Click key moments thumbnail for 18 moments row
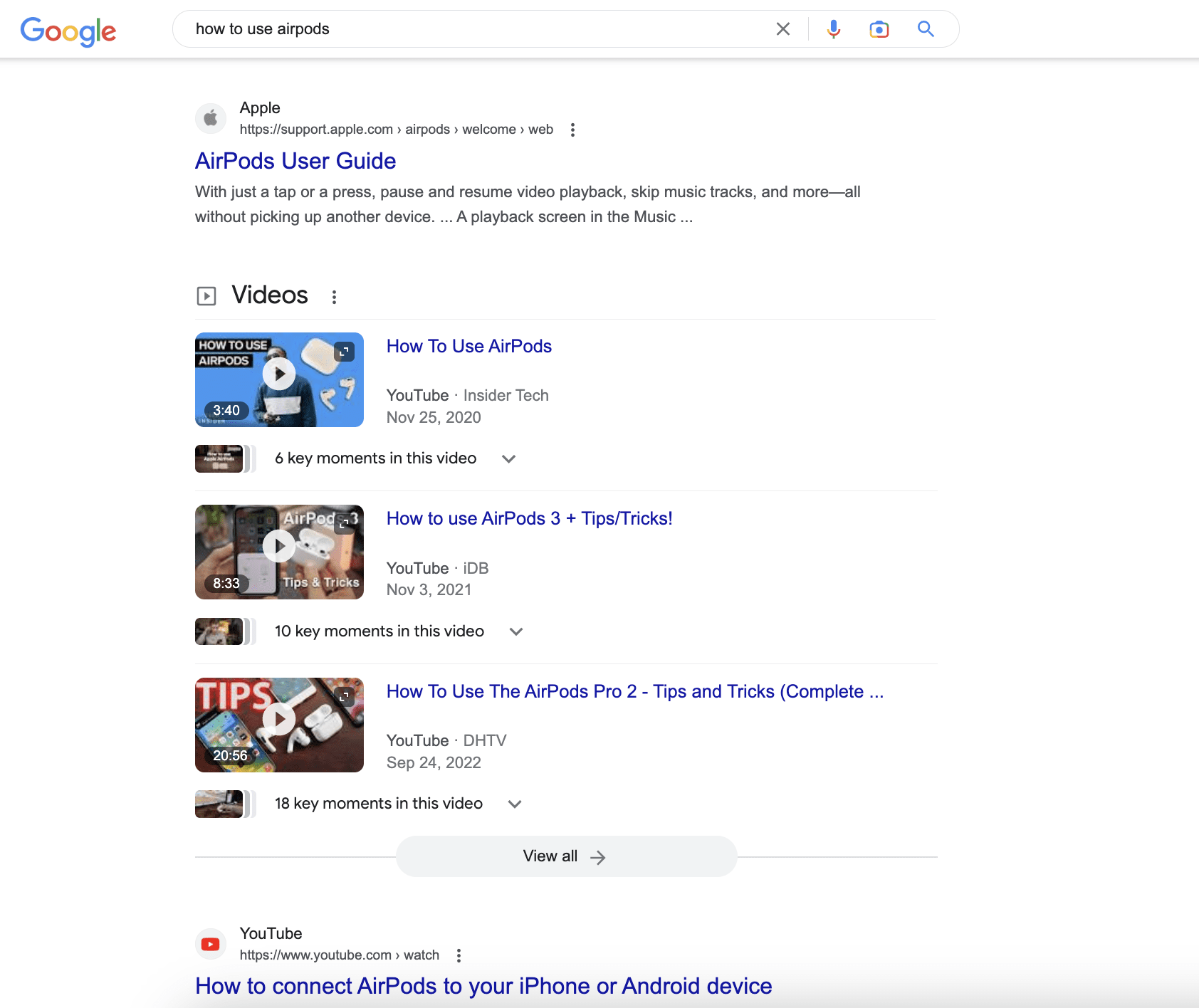 pyautogui.click(x=225, y=804)
